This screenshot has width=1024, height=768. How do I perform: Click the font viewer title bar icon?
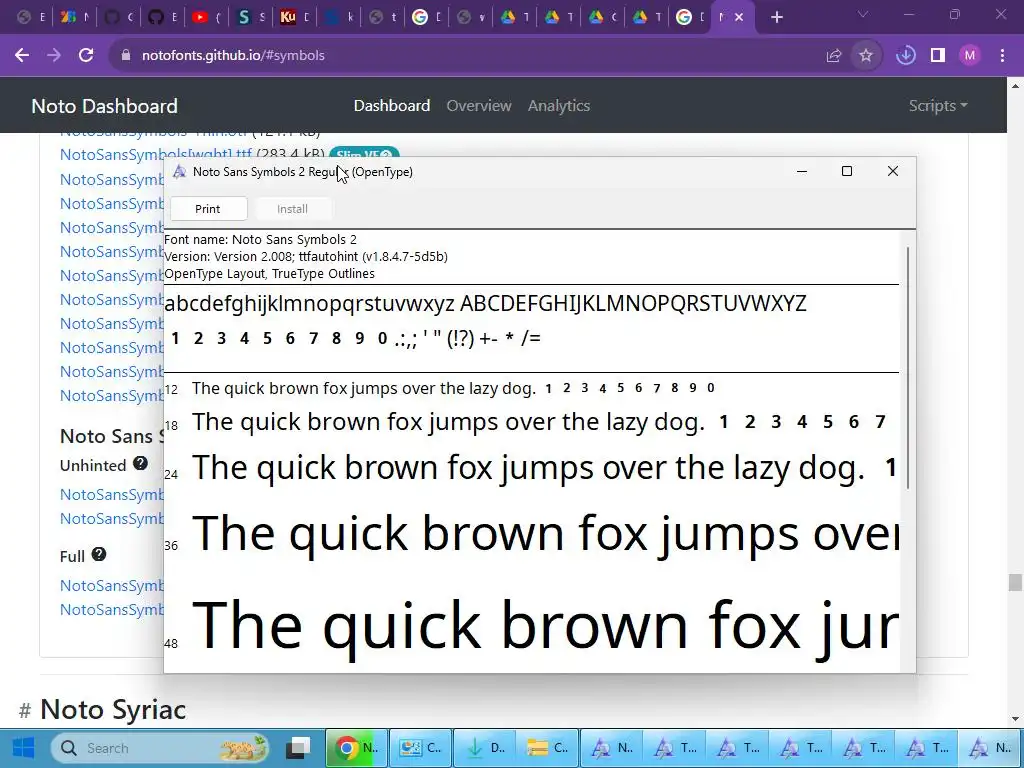179,172
